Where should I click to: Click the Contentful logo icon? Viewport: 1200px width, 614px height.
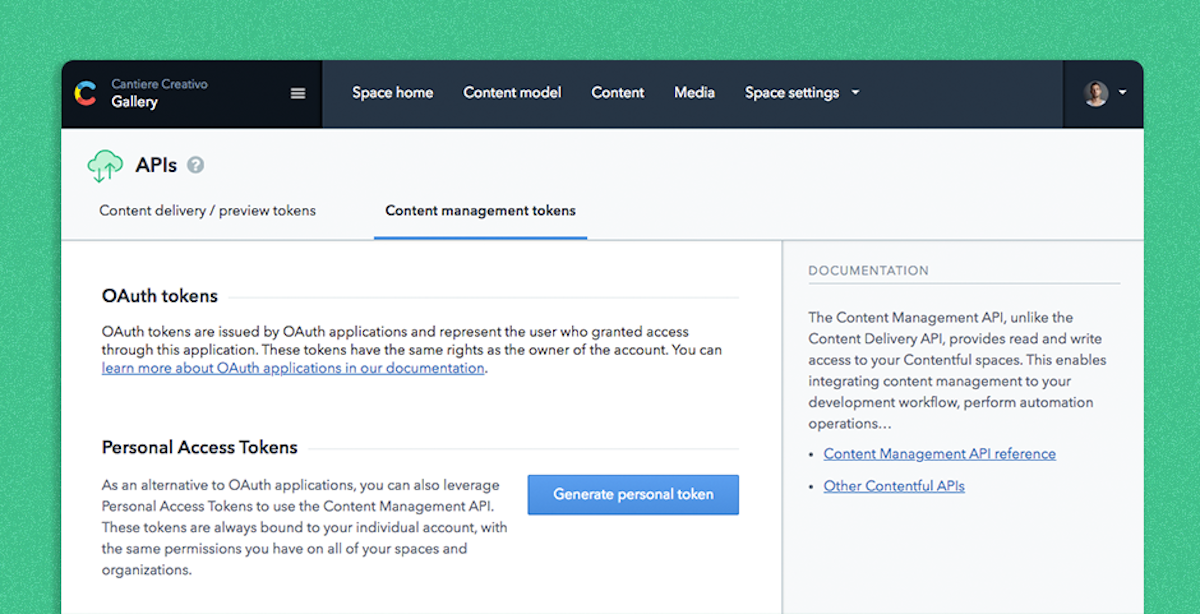[x=86, y=94]
